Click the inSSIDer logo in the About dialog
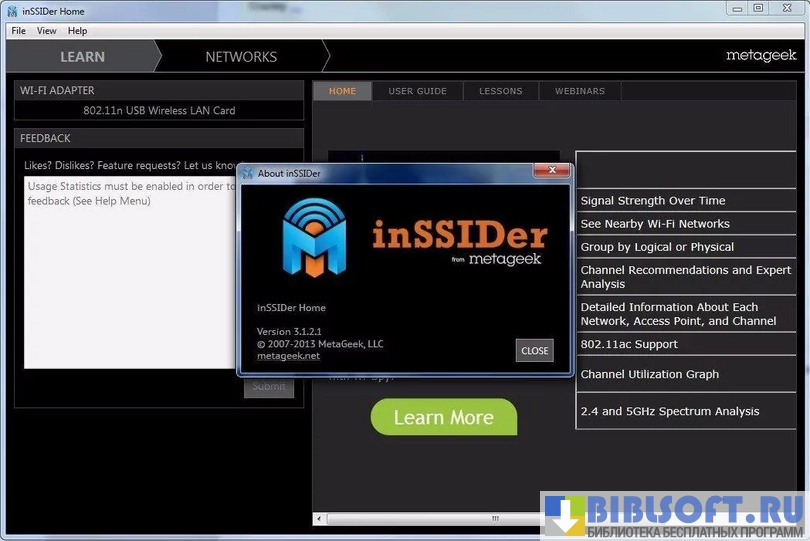The height and width of the screenshot is (541, 810). tap(313, 237)
